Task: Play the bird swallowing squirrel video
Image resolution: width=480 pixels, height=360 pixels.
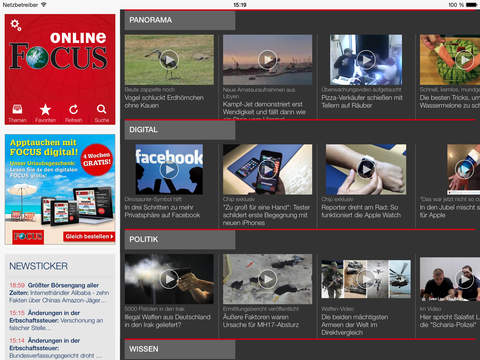Action: coord(169,60)
